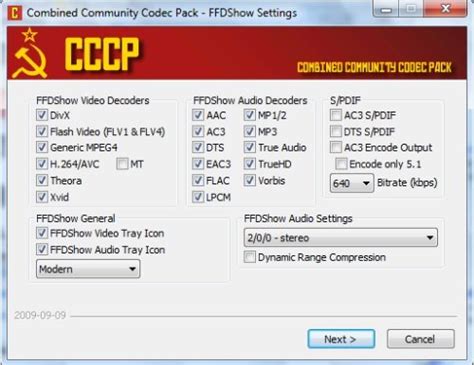Uncheck the FLAC audio decoder
The height and width of the screenshot is (365, 474).
[x=198, y=180]
